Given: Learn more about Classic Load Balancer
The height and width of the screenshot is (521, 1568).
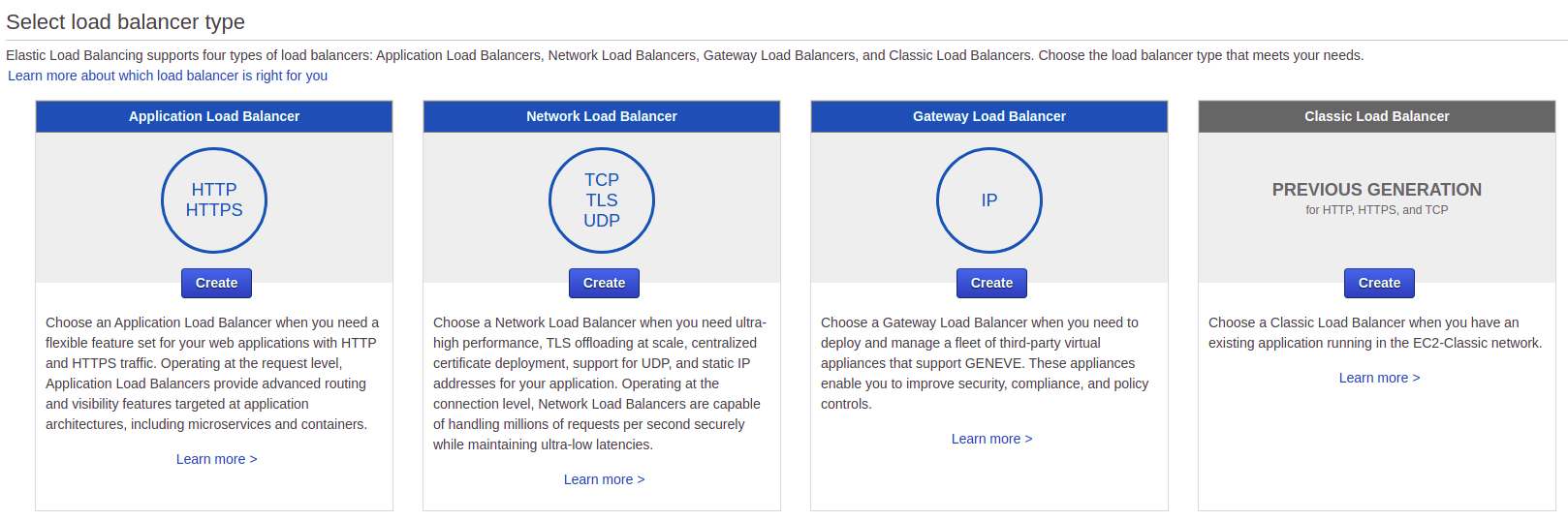Looking at the screenshot, I should click(1379, 378).
